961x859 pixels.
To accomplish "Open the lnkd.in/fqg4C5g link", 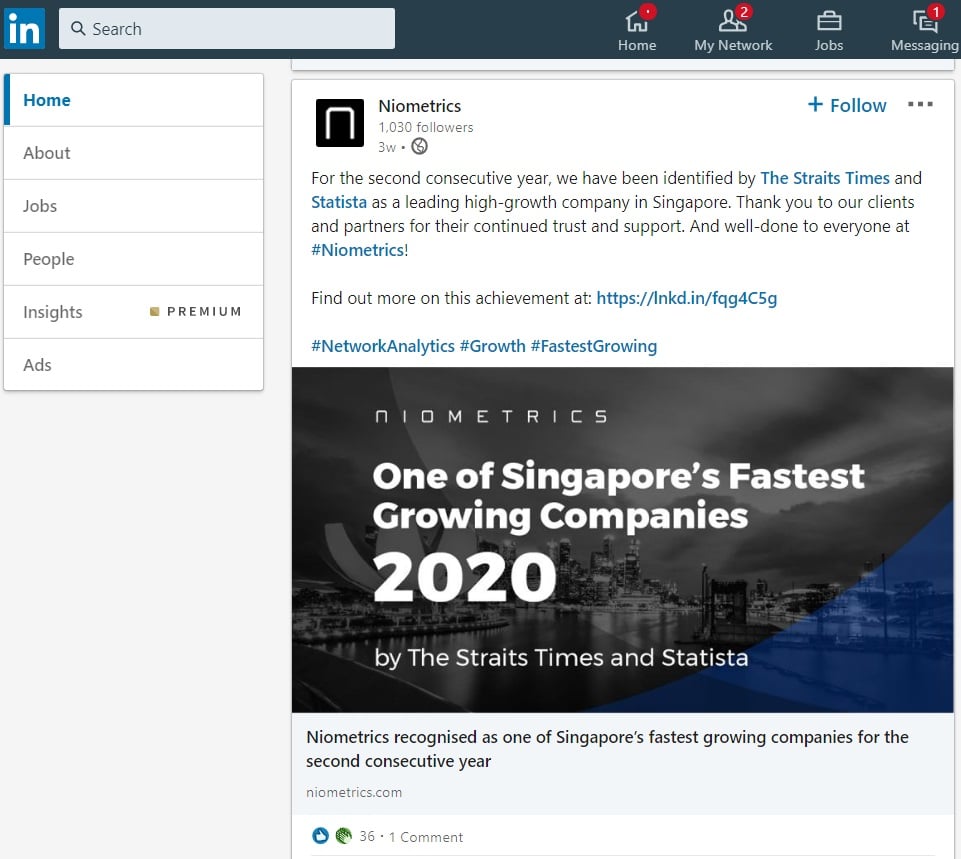I will pyautogui.click(x=686, y=298).
